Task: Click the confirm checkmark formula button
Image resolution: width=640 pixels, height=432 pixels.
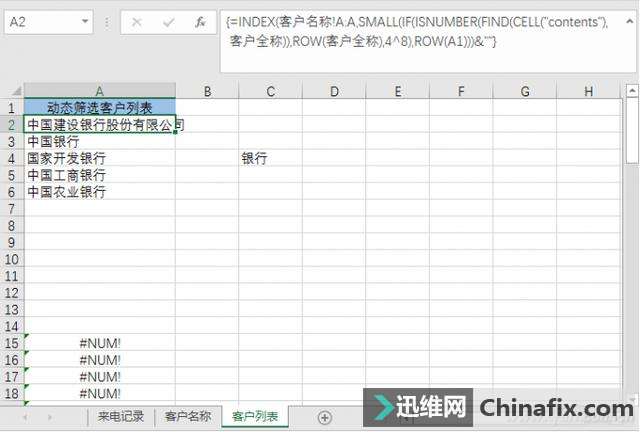Action: tap(169, 22)
